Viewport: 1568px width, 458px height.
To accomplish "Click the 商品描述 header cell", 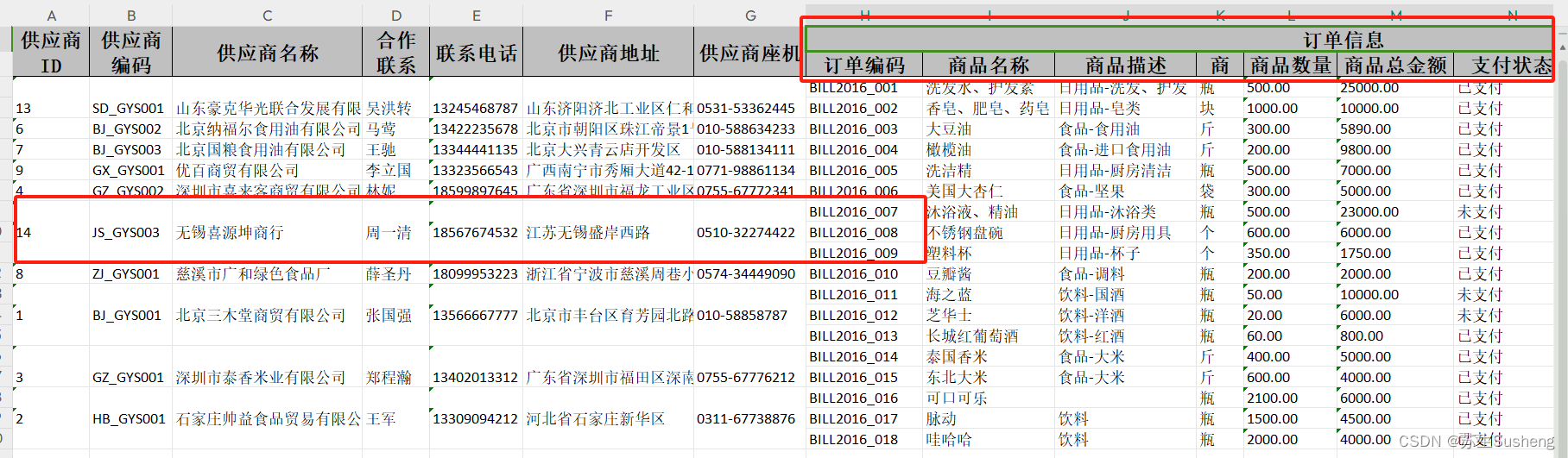I will coord(1126,66).
